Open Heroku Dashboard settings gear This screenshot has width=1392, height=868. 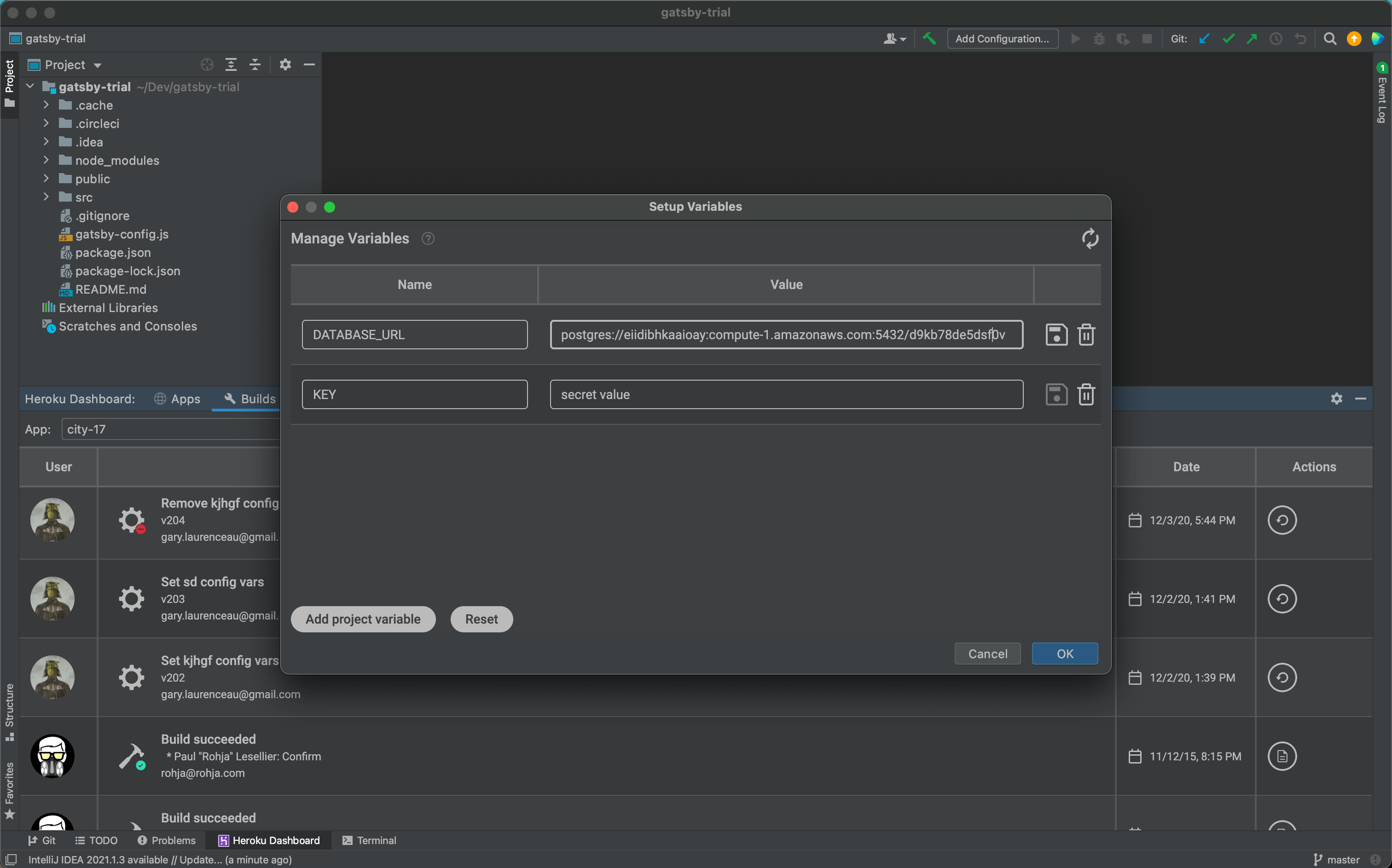click(x=1336, y=399)
